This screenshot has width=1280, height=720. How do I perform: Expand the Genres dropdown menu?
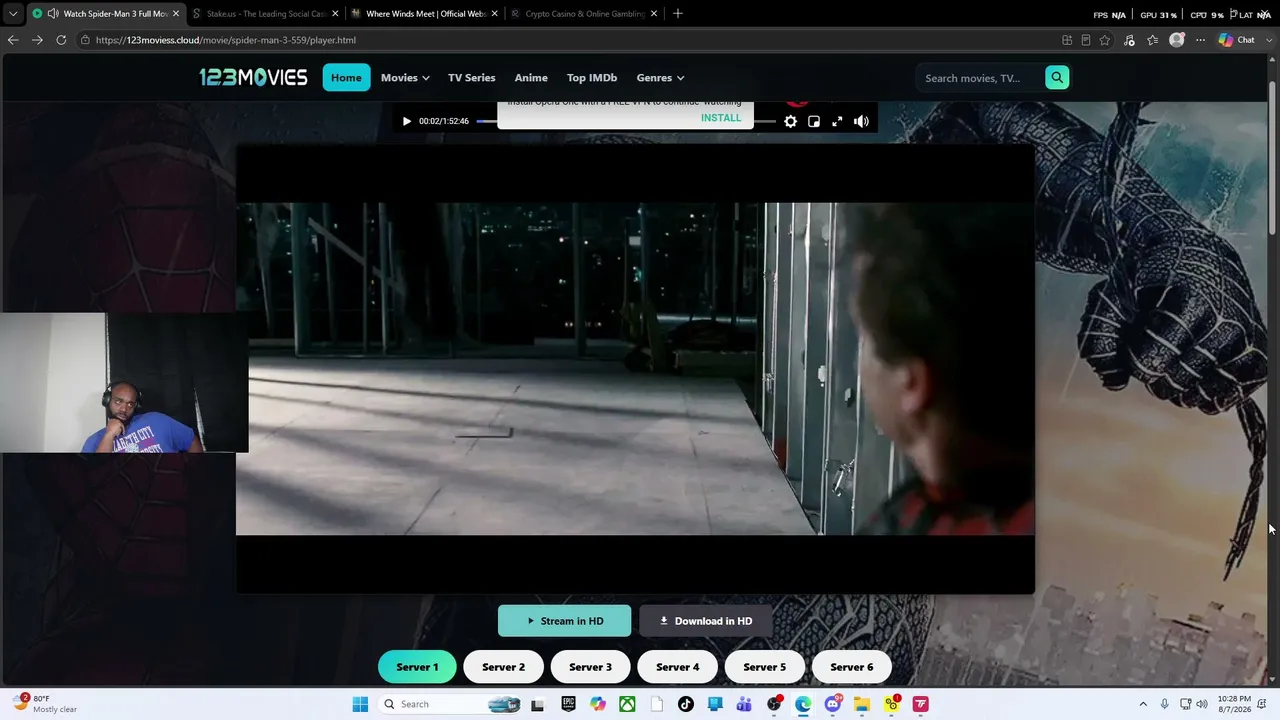(661, 78)
